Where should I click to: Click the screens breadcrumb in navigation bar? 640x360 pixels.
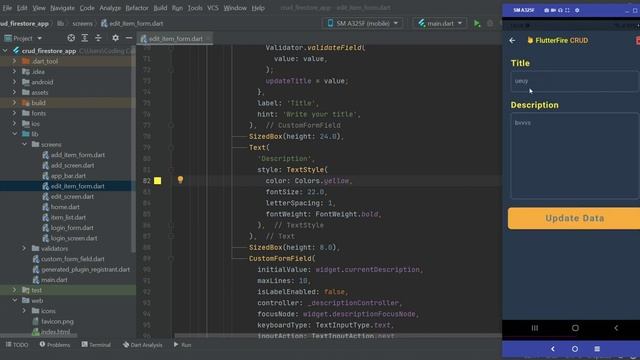pyautogui.click(x=82, y=24)
